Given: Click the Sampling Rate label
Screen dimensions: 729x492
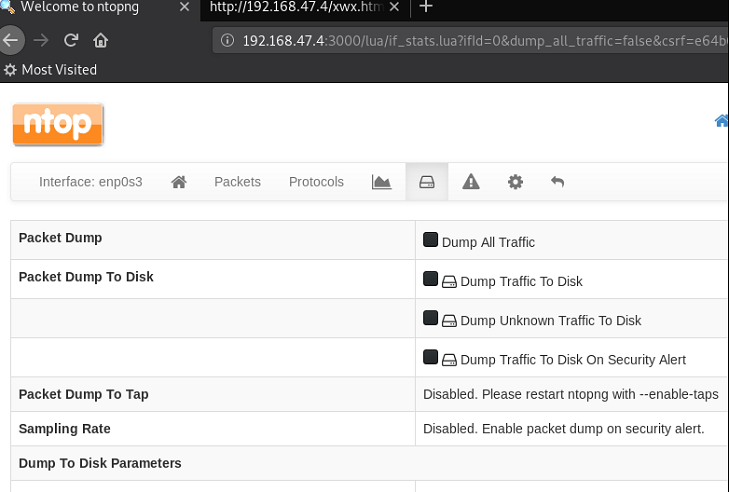Looking at the screenshot, I should click(65, 429).
